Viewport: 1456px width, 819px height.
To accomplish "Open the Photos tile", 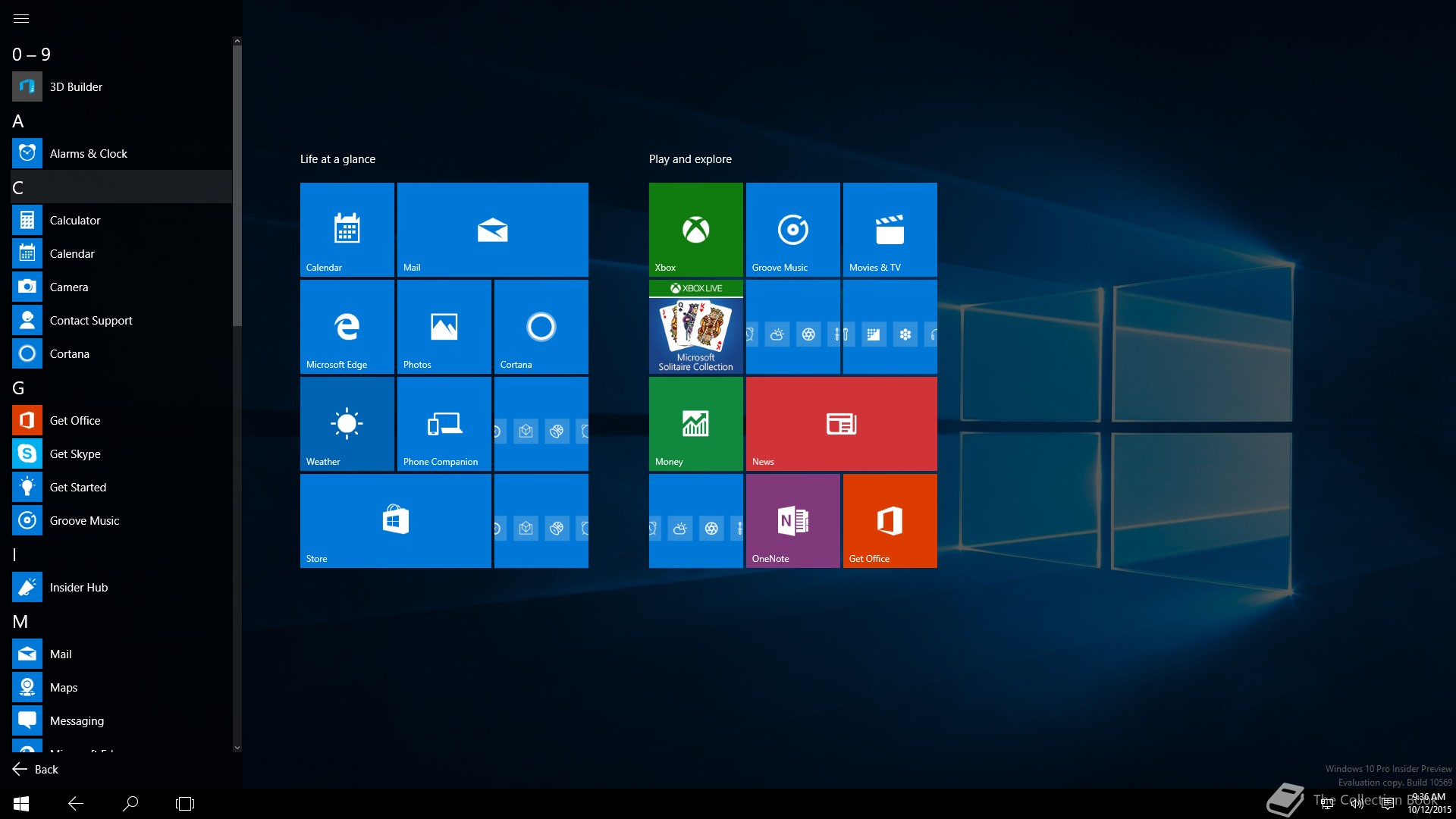I will pos(444,326).
